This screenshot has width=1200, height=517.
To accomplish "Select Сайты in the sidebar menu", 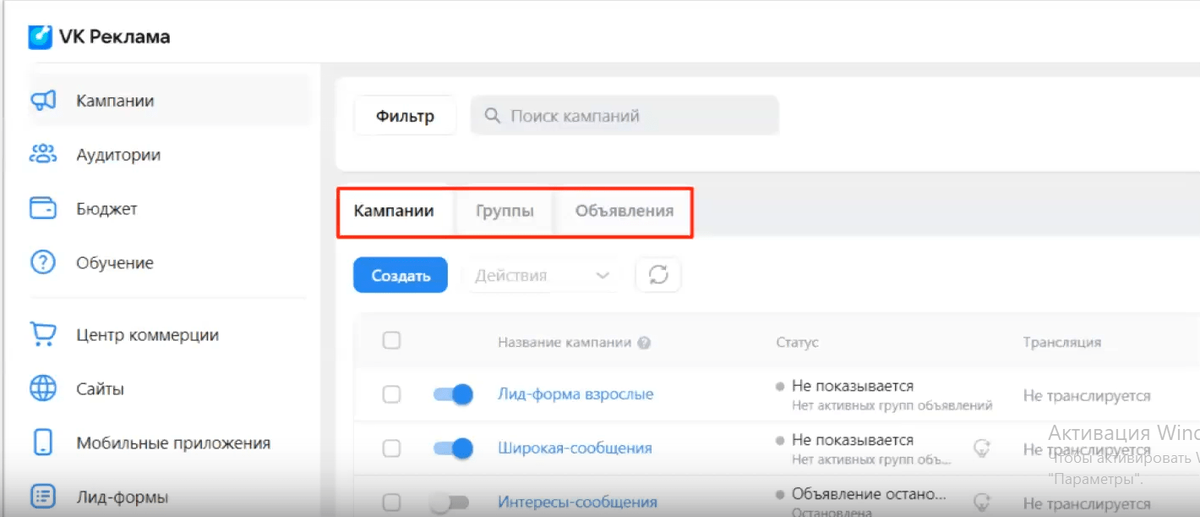I will click(x=100, y=389).
